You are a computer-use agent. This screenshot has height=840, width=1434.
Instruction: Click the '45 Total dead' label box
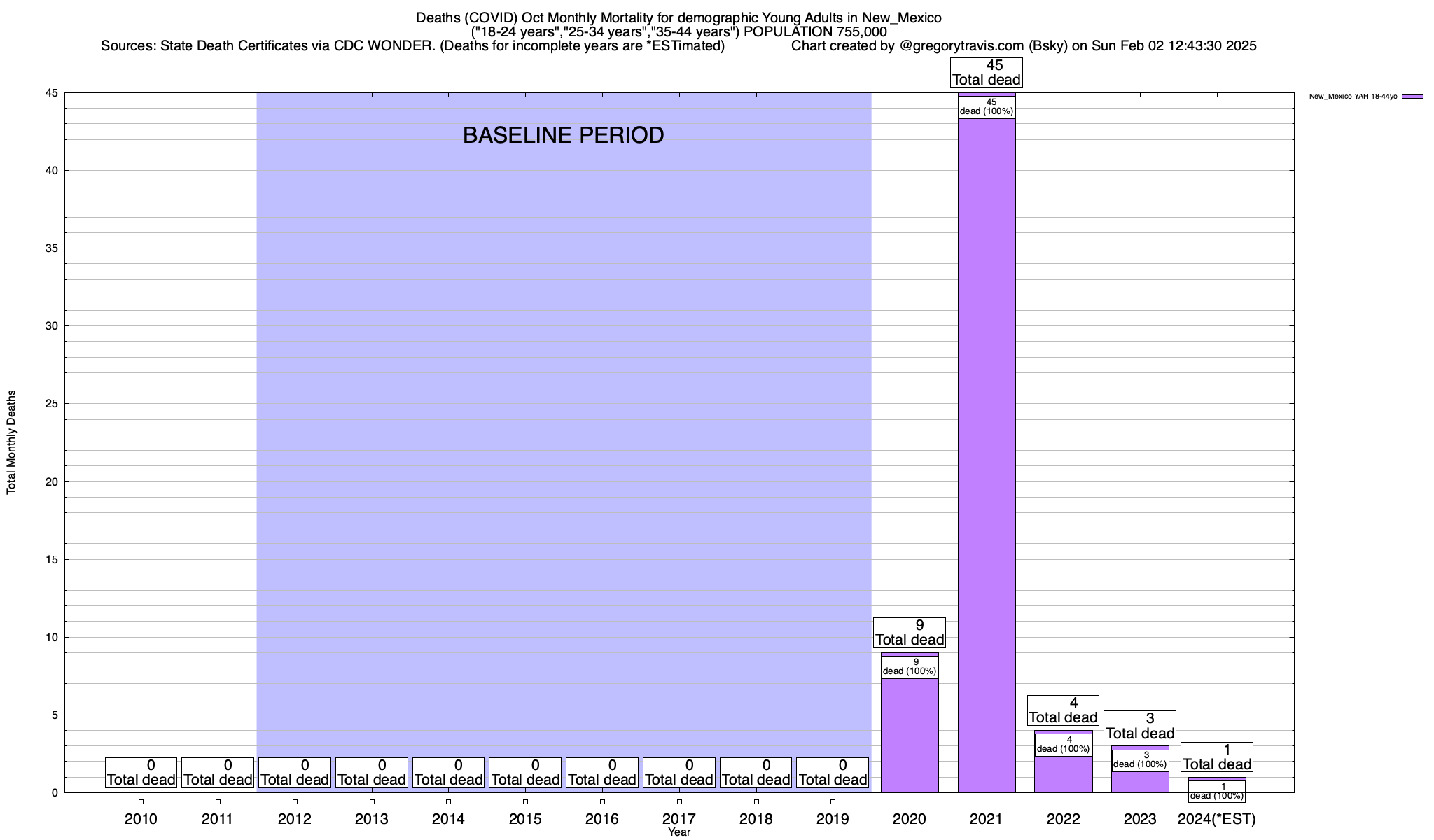point(986,73)
